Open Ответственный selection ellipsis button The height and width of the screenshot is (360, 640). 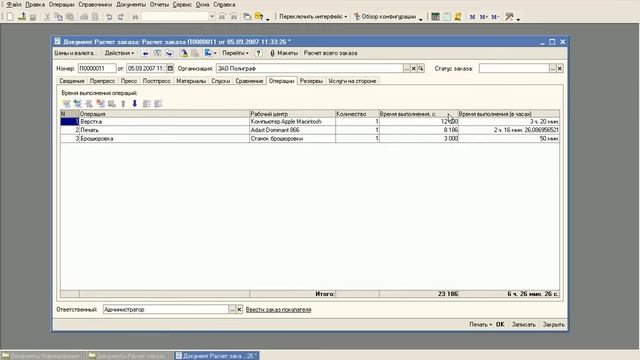pyautogui.click(x=232, y=309)
